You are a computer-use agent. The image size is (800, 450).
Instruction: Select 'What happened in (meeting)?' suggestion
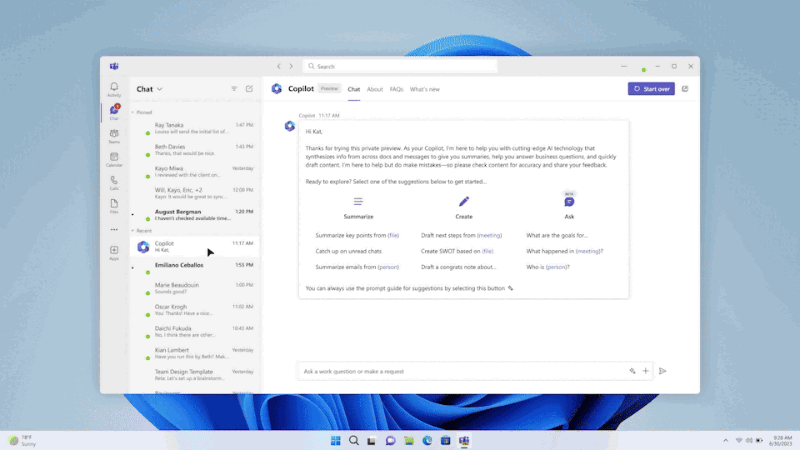coord(565,251)
